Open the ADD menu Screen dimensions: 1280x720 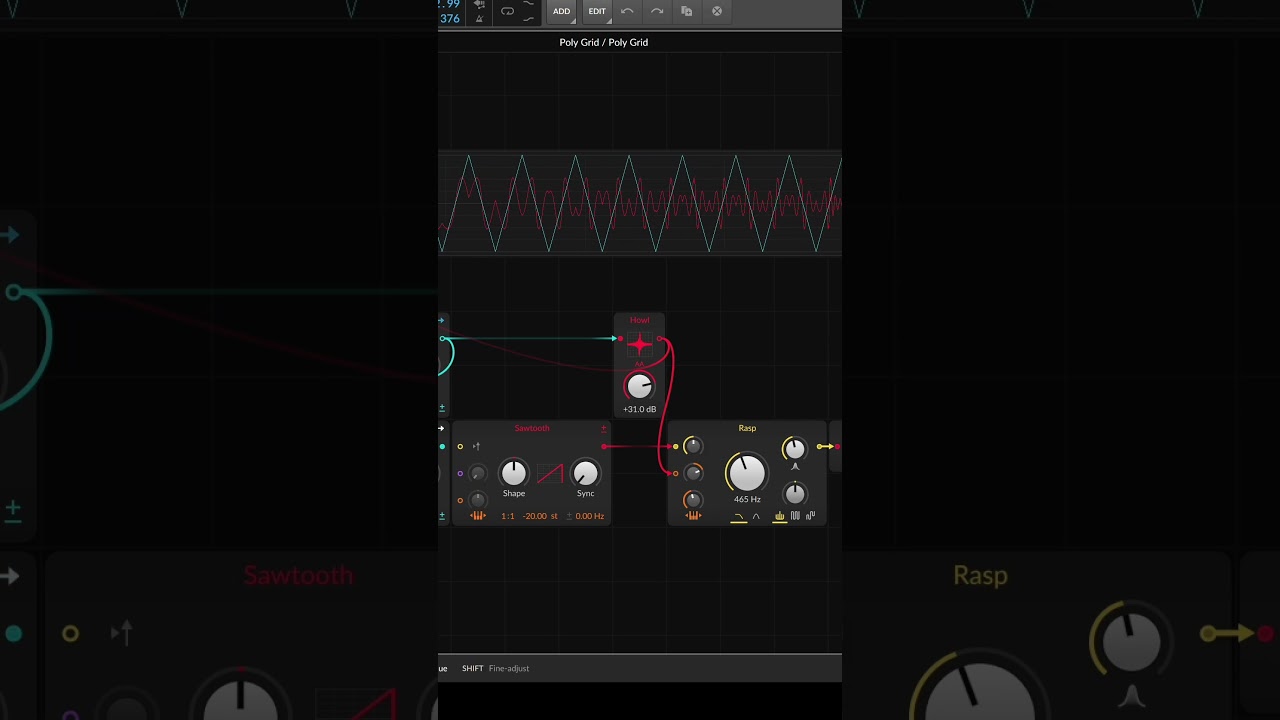562,11
